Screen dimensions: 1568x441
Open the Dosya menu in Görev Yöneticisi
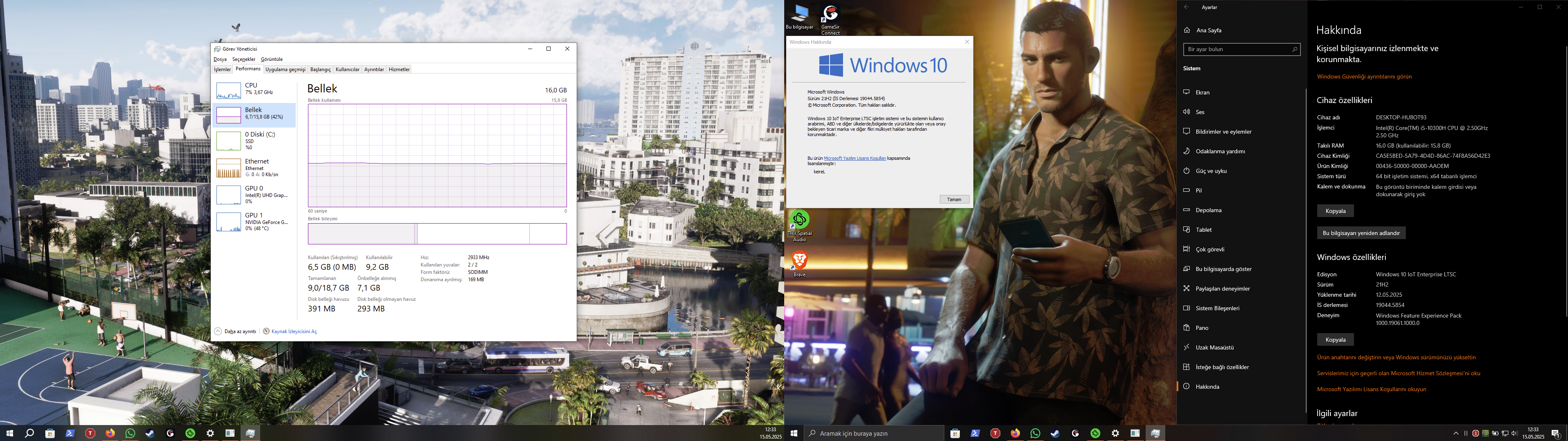[x=220, y=59]
